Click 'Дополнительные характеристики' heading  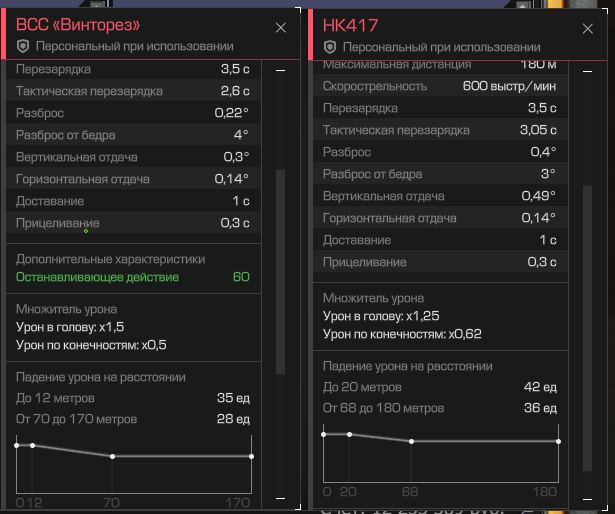pyautogui.click(x=110, y=259)
